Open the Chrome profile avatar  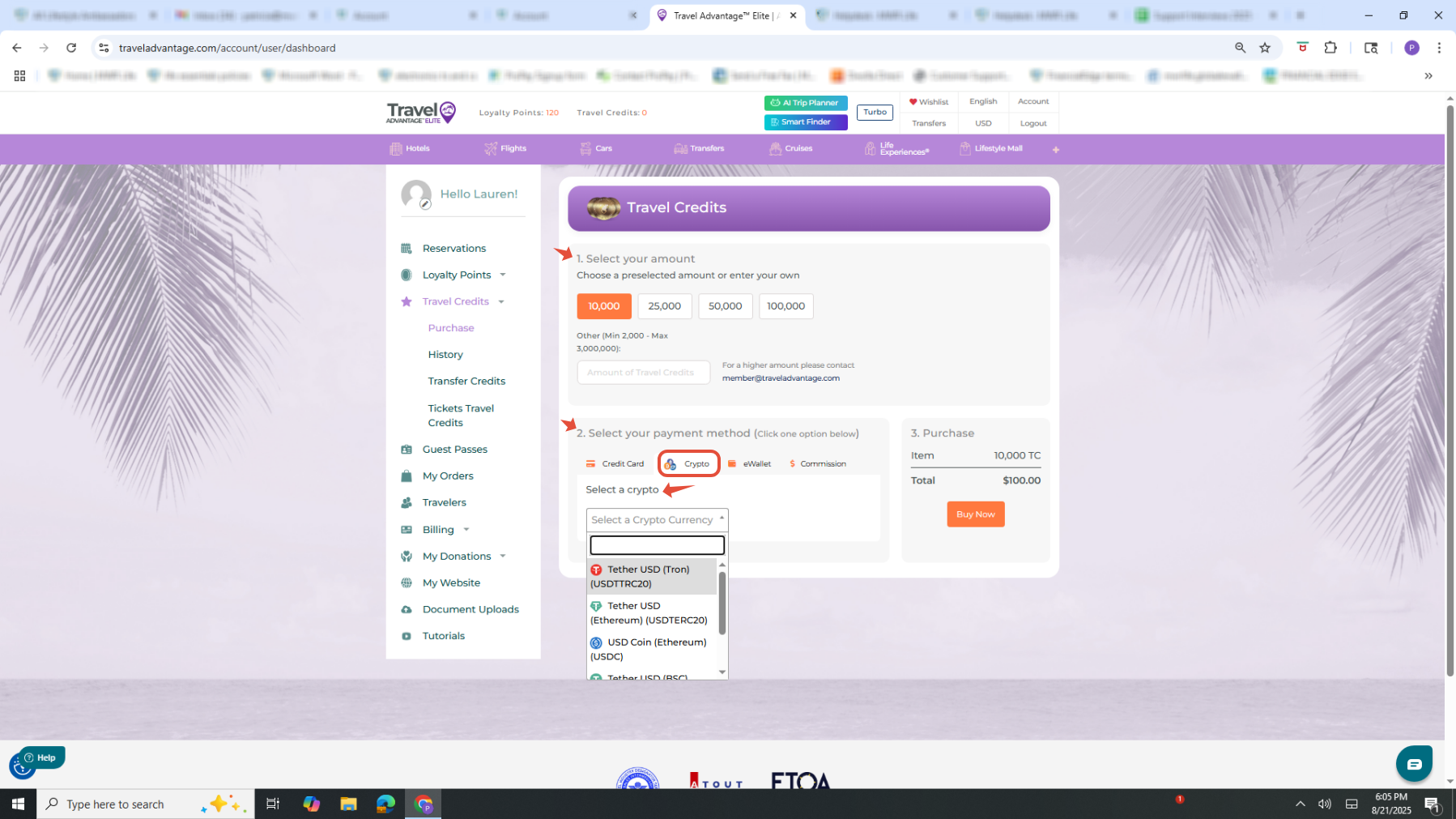(x=1411, y=48)
